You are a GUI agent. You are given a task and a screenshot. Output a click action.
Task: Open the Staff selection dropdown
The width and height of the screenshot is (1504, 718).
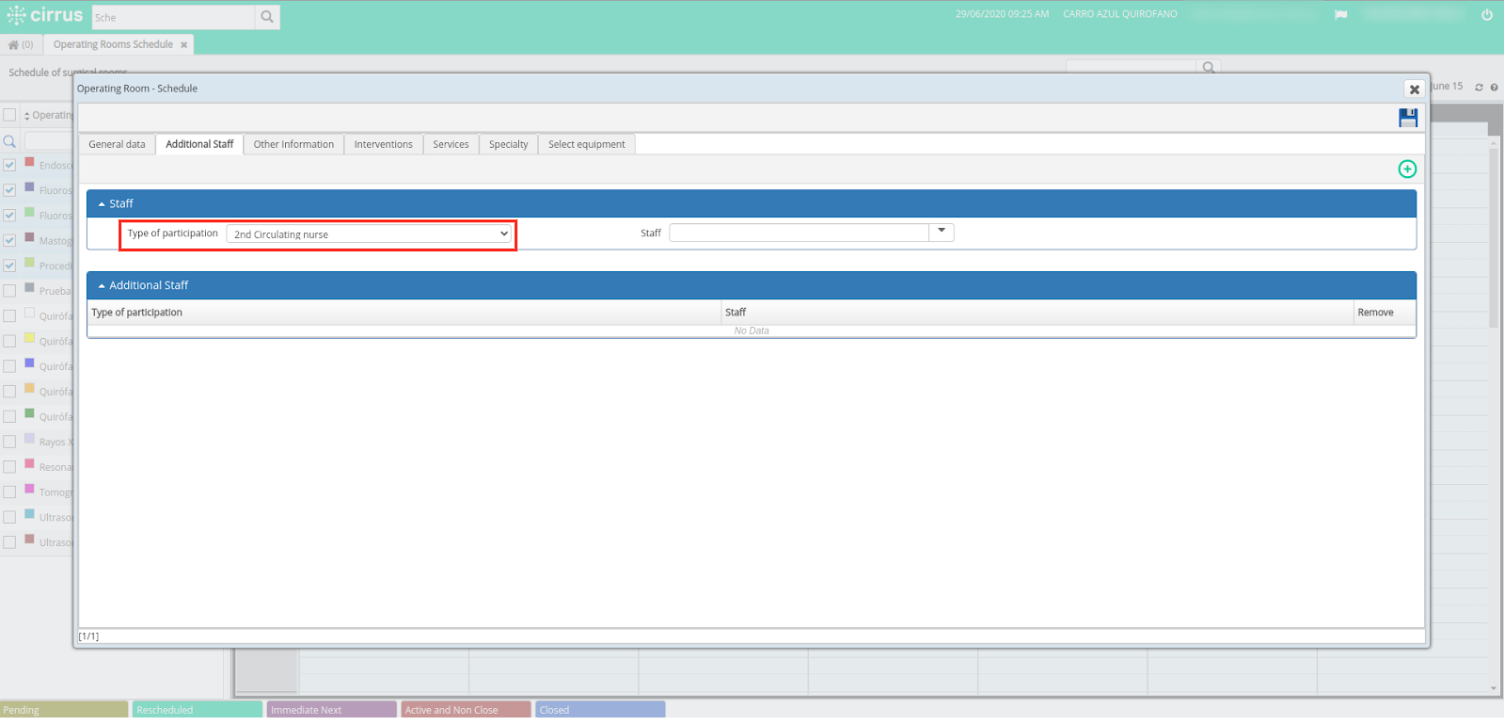(x=940, y=231)
